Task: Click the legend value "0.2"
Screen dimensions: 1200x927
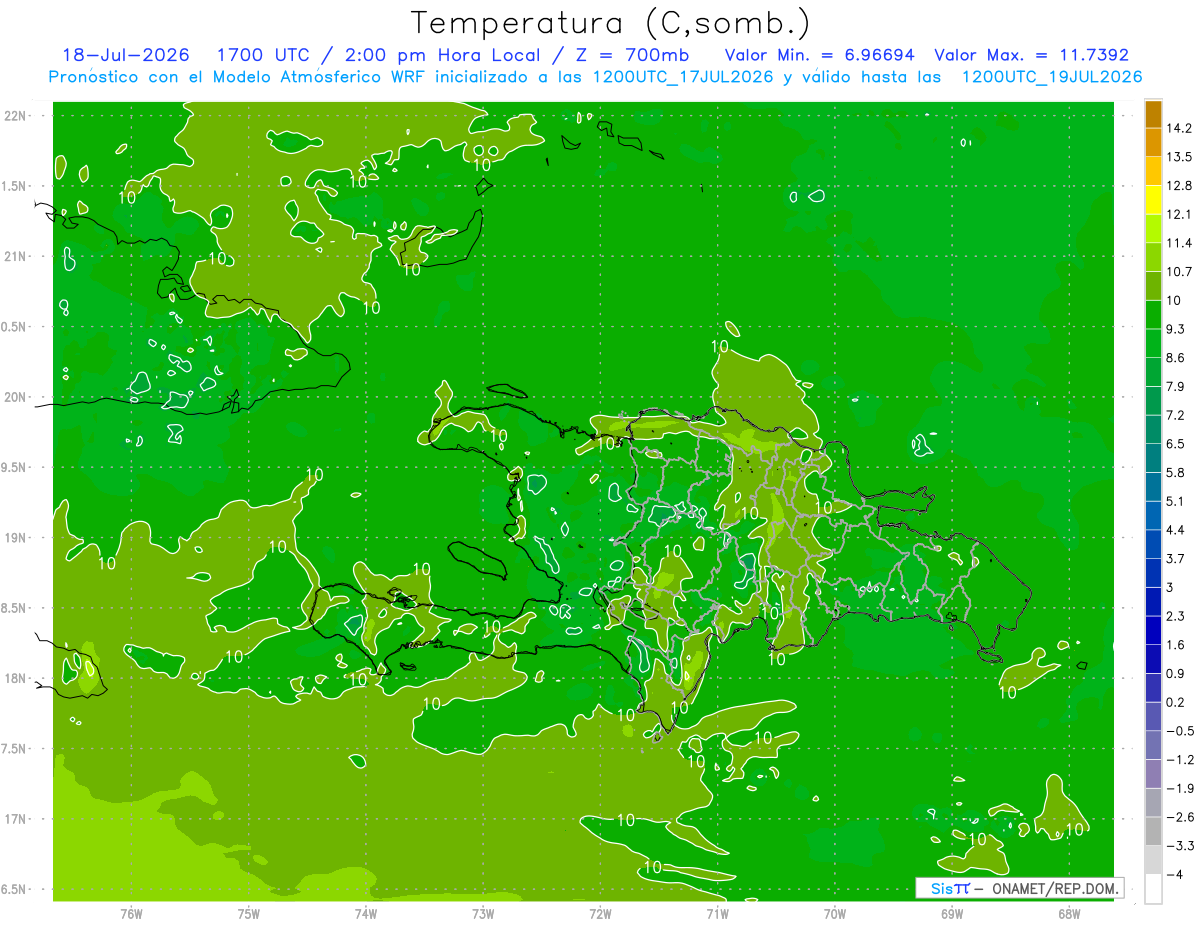Action: (1176, 702)
